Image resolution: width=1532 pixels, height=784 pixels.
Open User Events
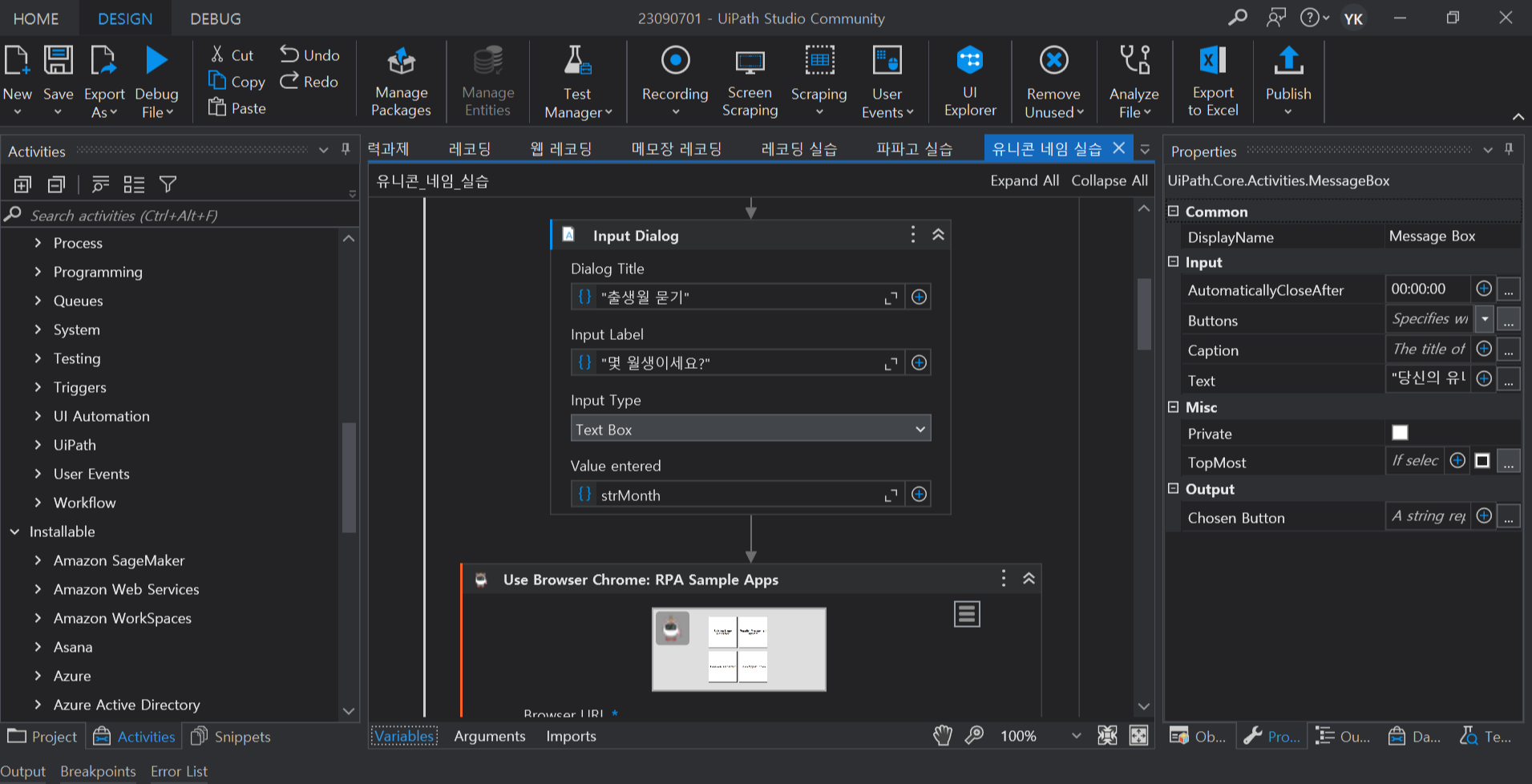coord(887,82)
